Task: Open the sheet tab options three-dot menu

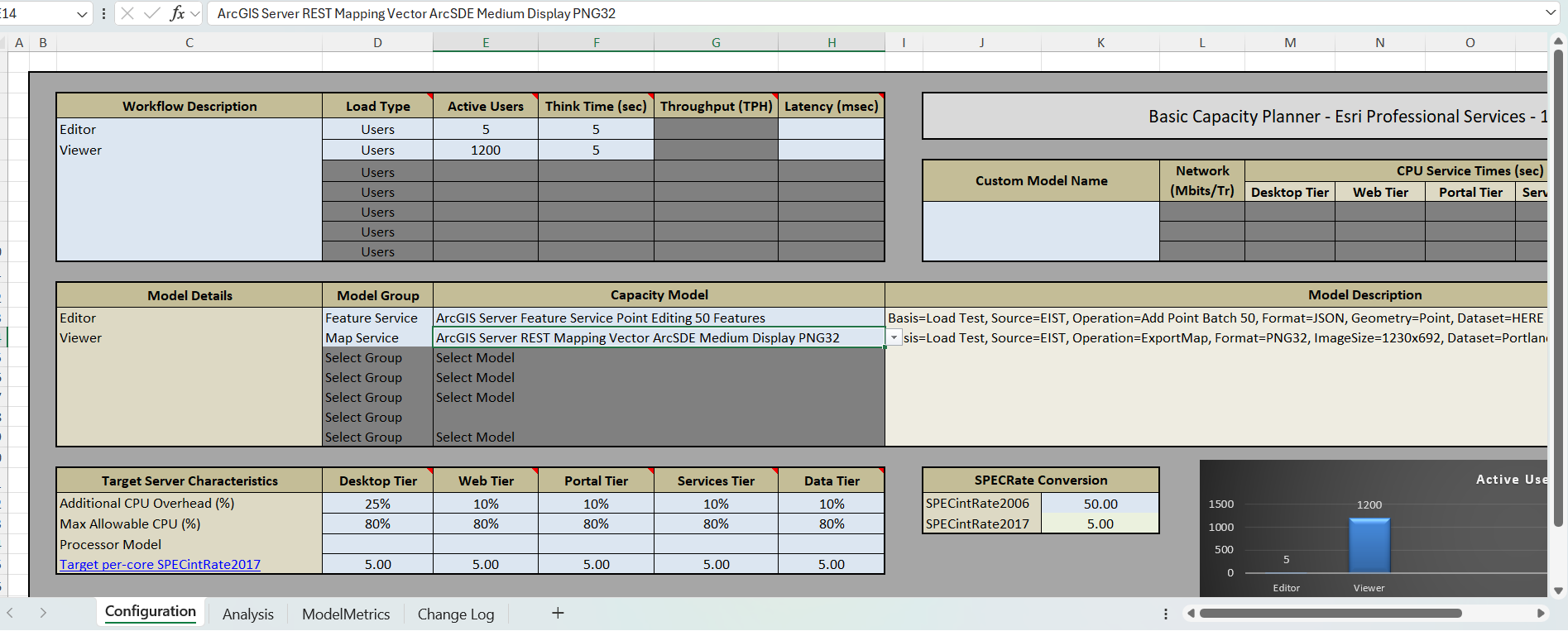Action: click(x=1165, y=614)
